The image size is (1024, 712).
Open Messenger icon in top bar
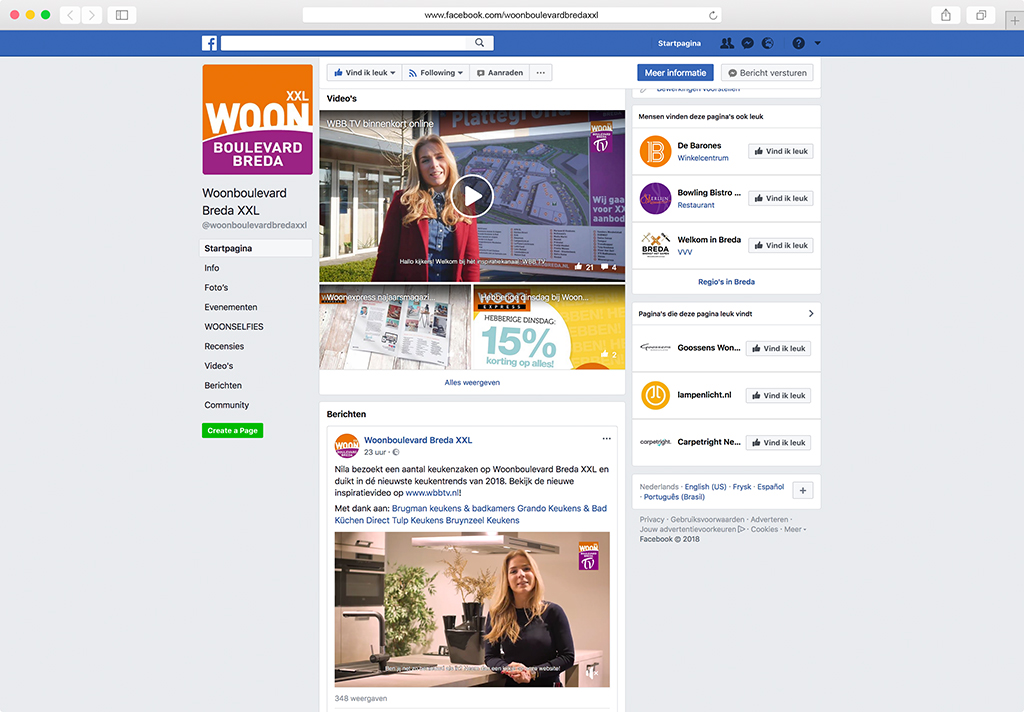747,43
